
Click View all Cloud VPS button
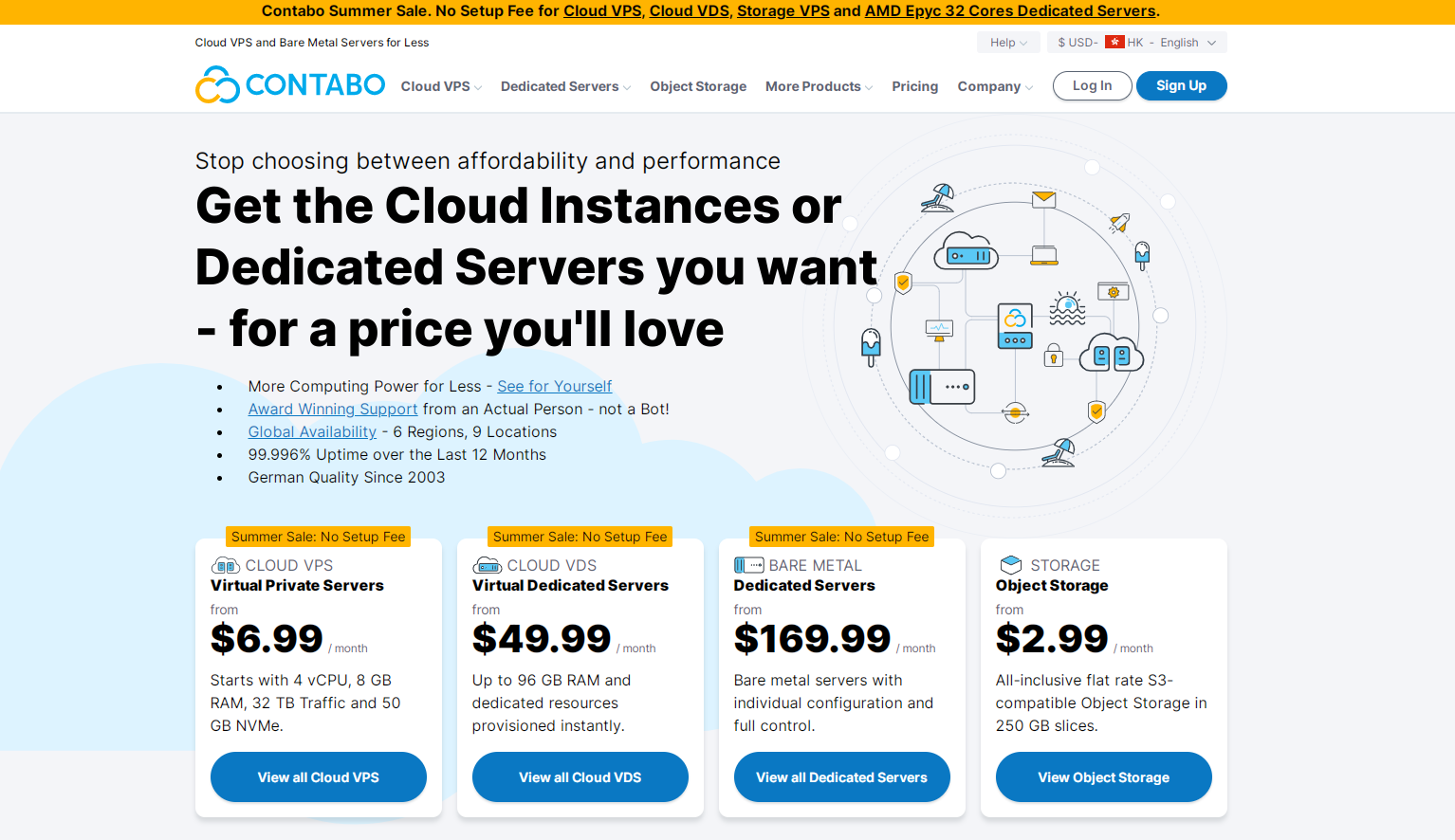(319, 777)
